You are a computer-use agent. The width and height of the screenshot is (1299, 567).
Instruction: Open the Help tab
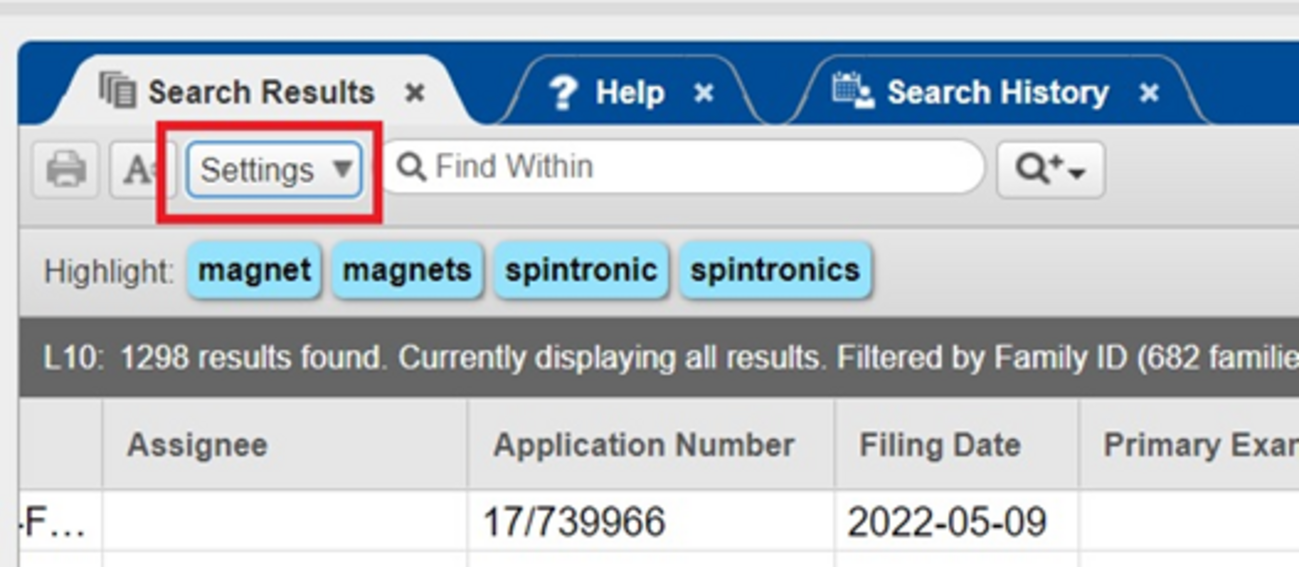point(629,93)
